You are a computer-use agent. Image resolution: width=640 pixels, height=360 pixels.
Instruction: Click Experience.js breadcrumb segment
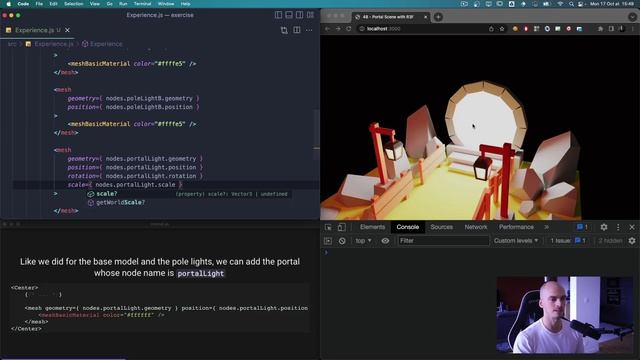(x=49, y=44)
